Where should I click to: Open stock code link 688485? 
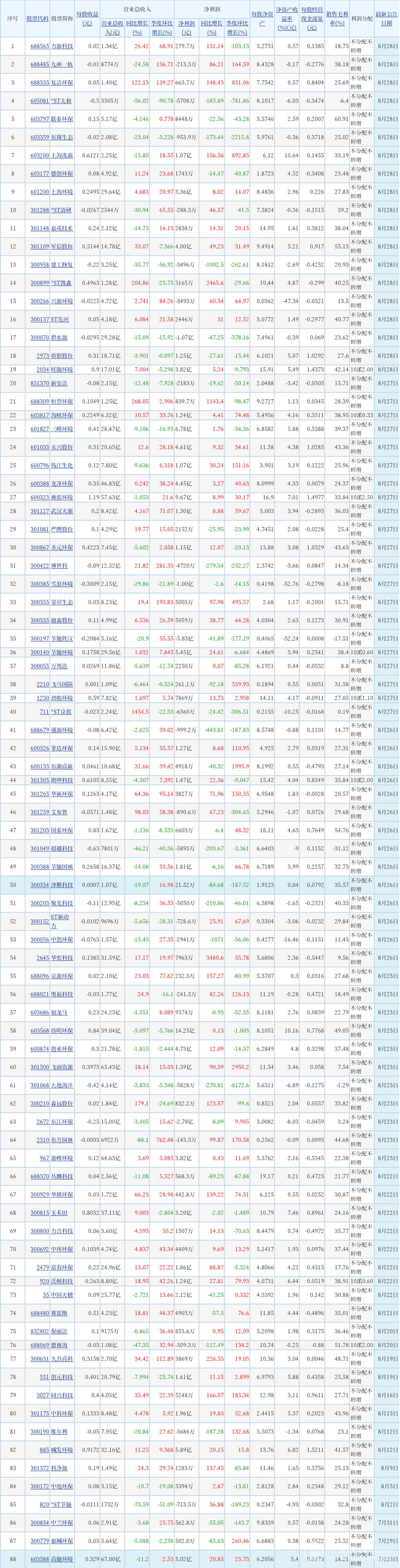tap(40, 64)
